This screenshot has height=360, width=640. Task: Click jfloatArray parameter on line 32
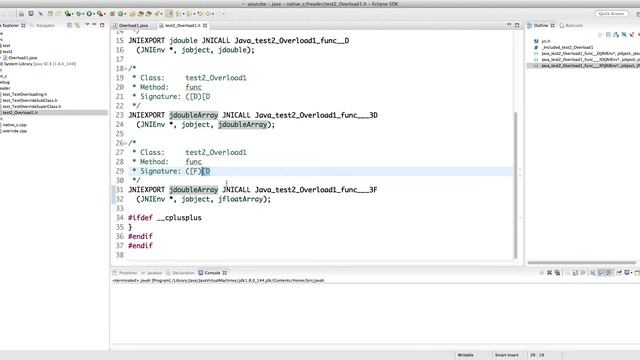point(240,199)
